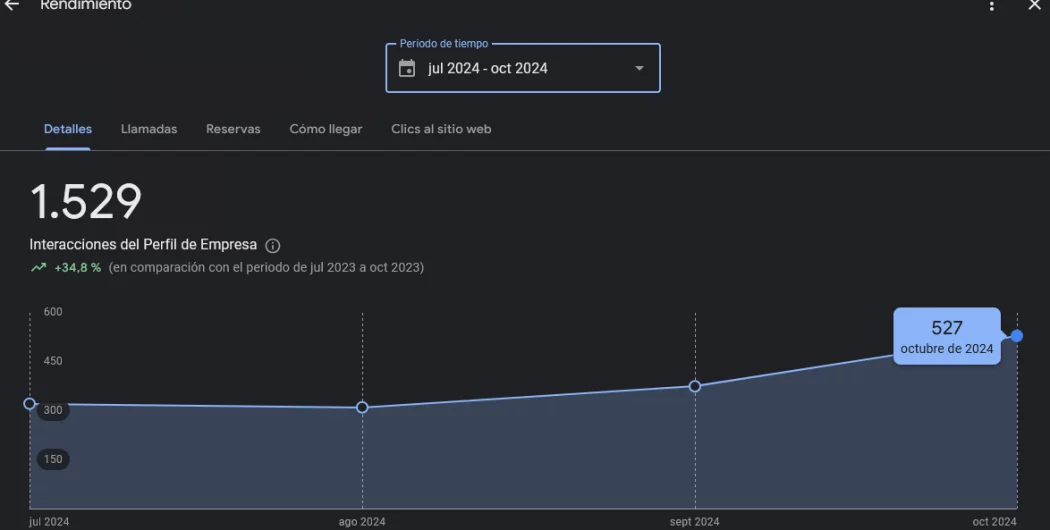This screenshot has width=1050, height=530.
Task: Open the Llamadas tab
Action: [x=149, y=129]
